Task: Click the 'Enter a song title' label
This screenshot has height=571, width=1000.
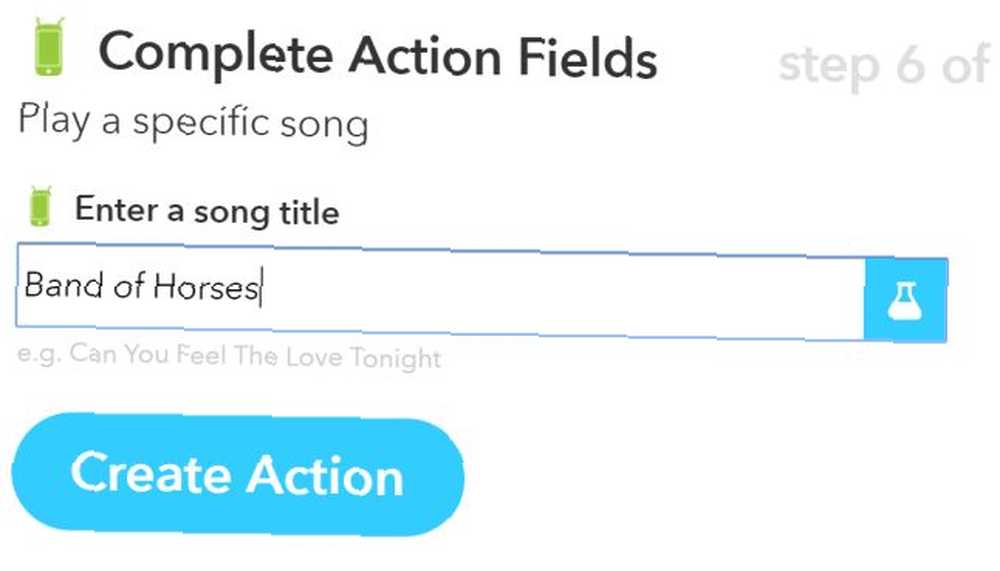Action: (207, 211)
